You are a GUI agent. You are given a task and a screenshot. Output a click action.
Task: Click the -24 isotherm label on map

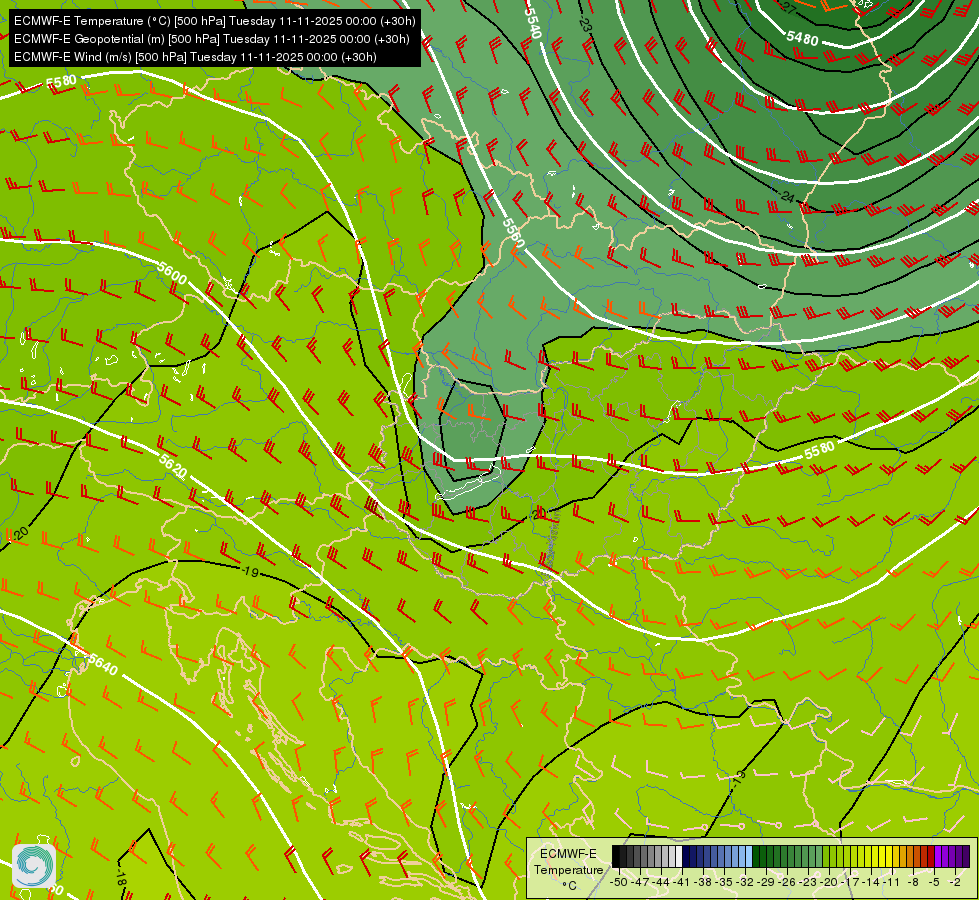point(787,197)
